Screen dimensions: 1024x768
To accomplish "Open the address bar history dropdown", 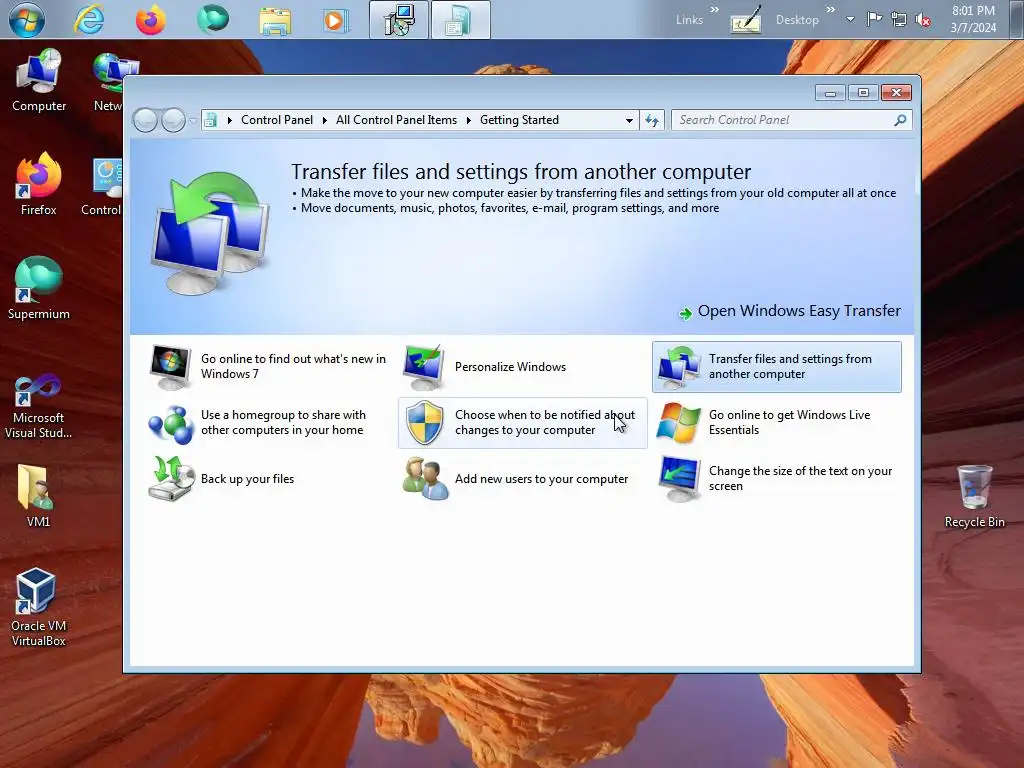I will coord(629,120).
